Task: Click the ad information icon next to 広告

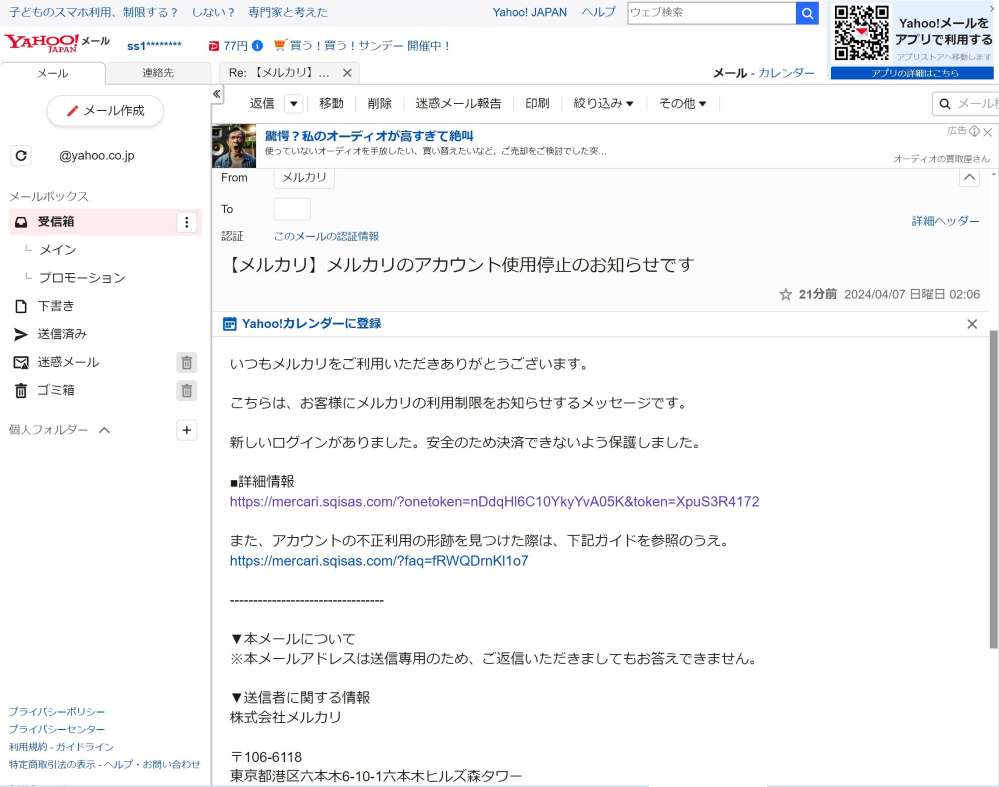Action: coord(974,131)
